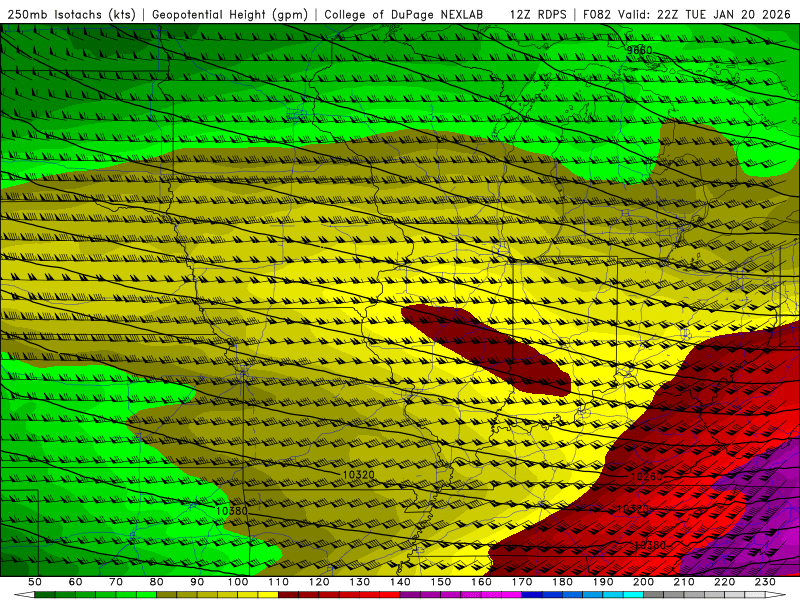Click the 10260 height contour label
Image resolution: width=800 pixels, height=600 pixels.
[646, 477]
